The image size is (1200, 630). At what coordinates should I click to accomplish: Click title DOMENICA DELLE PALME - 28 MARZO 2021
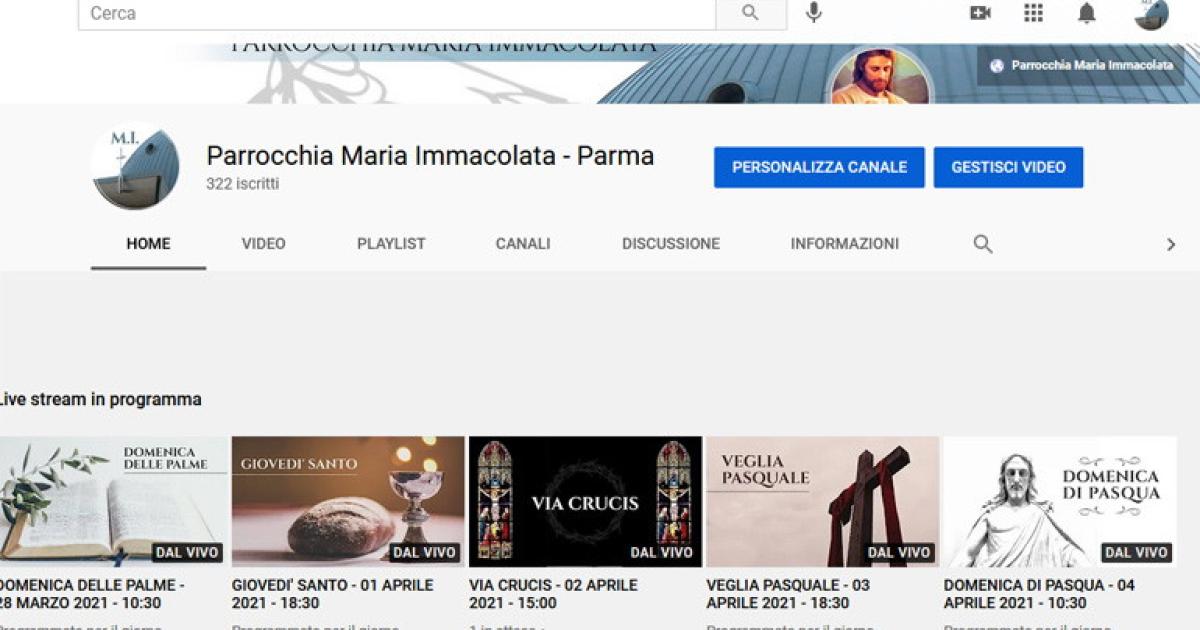pyautogui.click(x=92, y=594)
